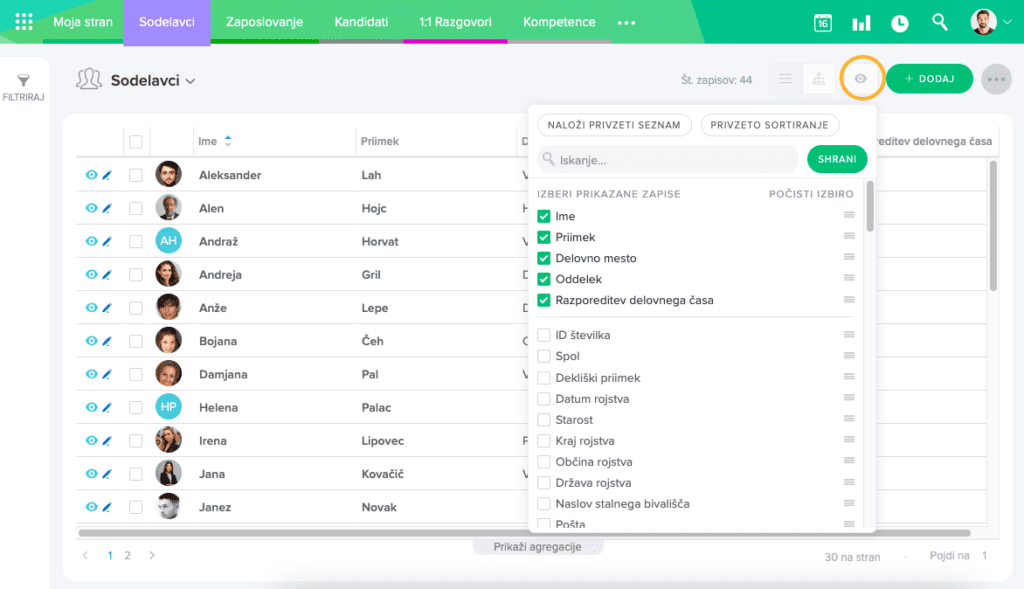Click the Iskanje search field

670,159
